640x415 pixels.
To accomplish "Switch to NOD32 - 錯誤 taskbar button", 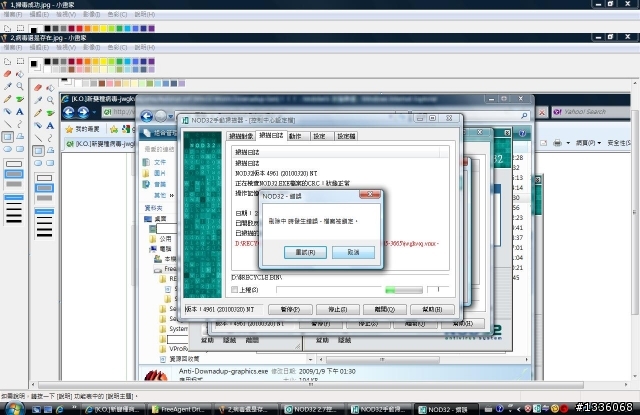I will tap(446, 409).
